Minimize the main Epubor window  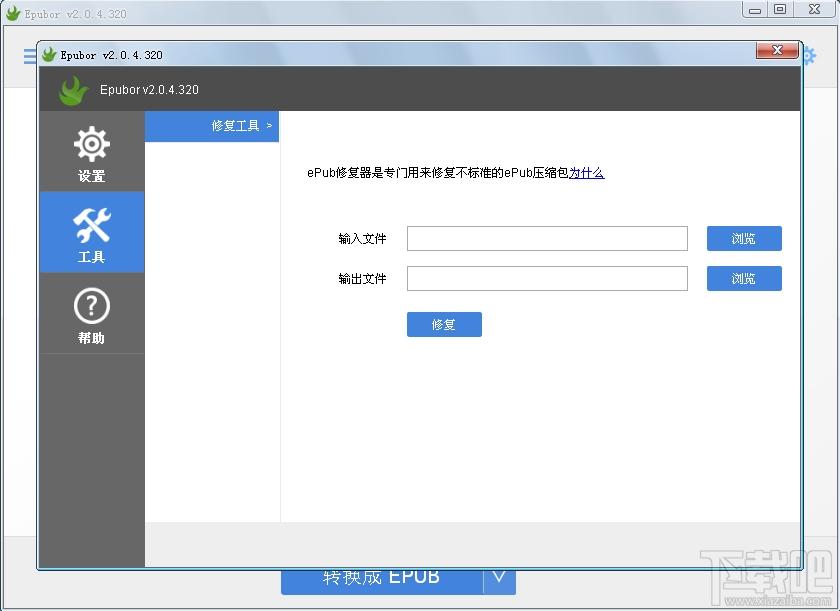coord(755,10)
